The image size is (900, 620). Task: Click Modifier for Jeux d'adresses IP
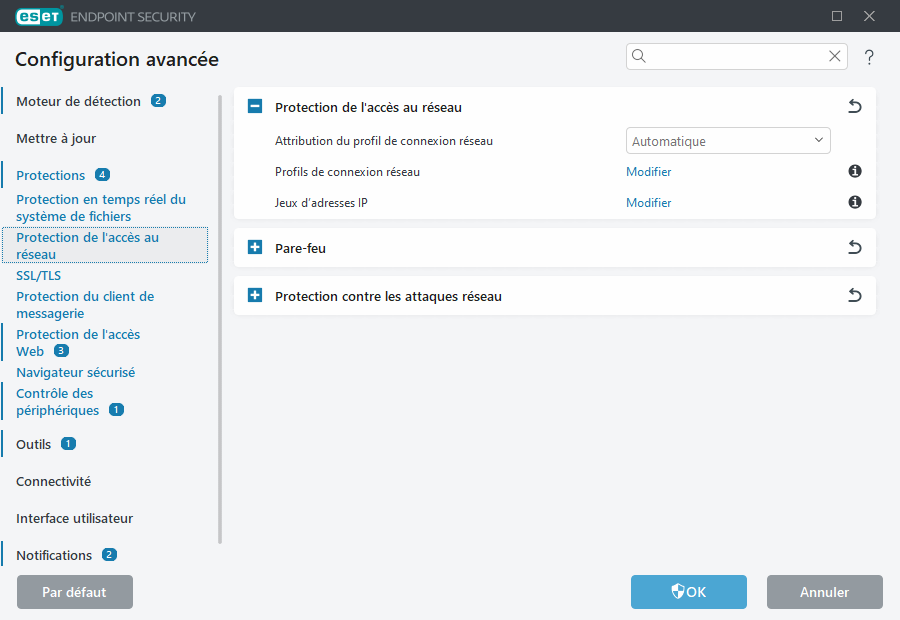[648, 202]
